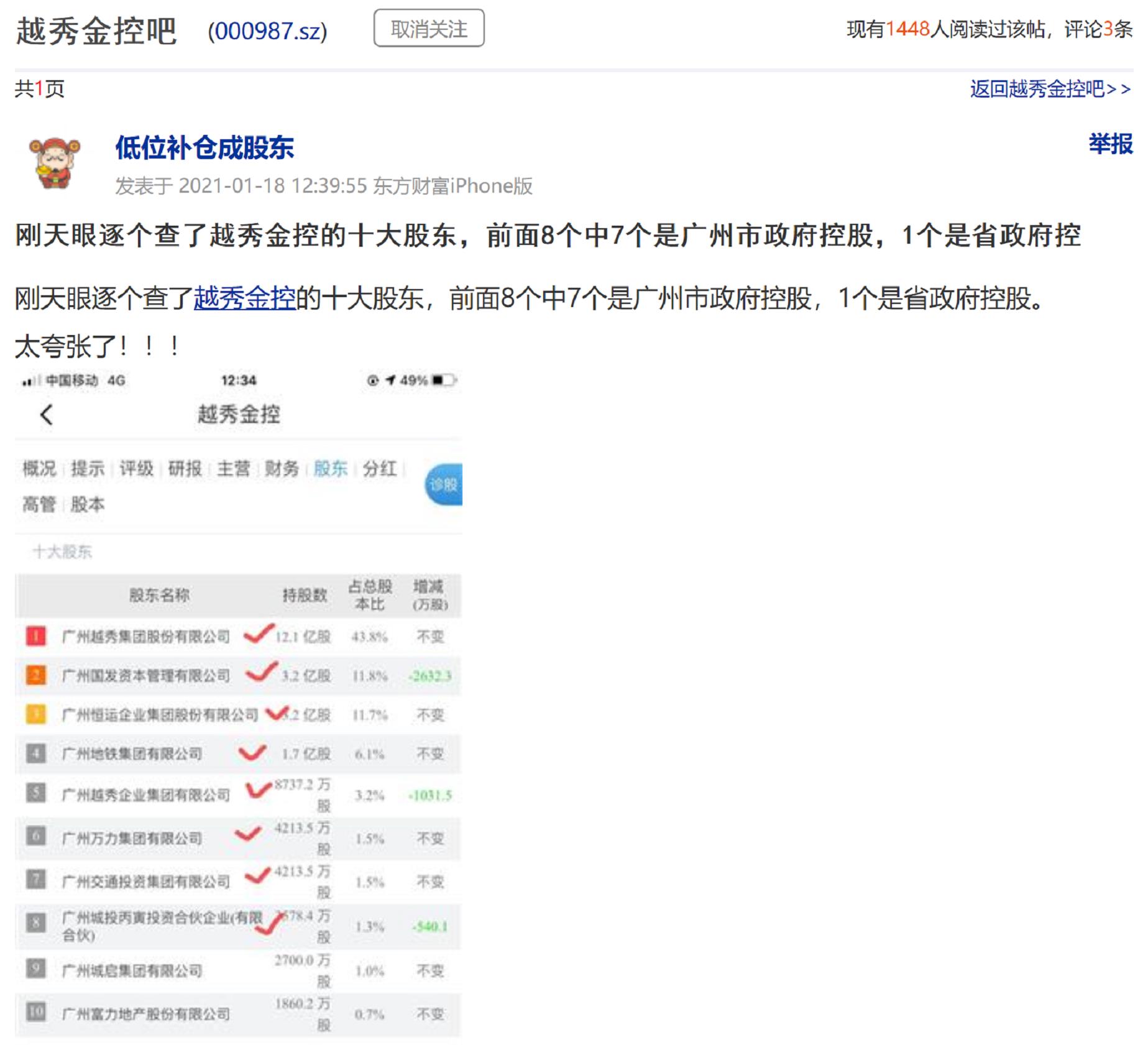Tap the blue 诊股 round button
Viewport: 1148px width, 1045px height.
point(444,484)
